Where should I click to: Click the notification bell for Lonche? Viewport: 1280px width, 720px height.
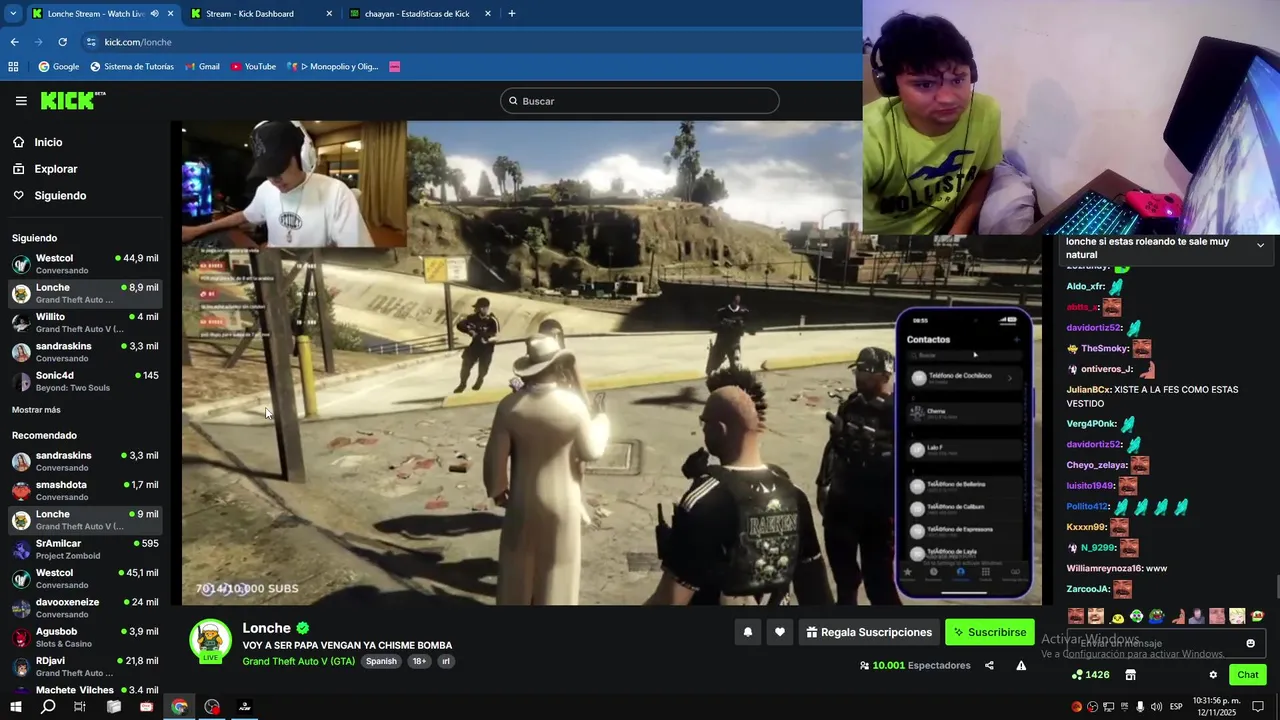(747, 632)
